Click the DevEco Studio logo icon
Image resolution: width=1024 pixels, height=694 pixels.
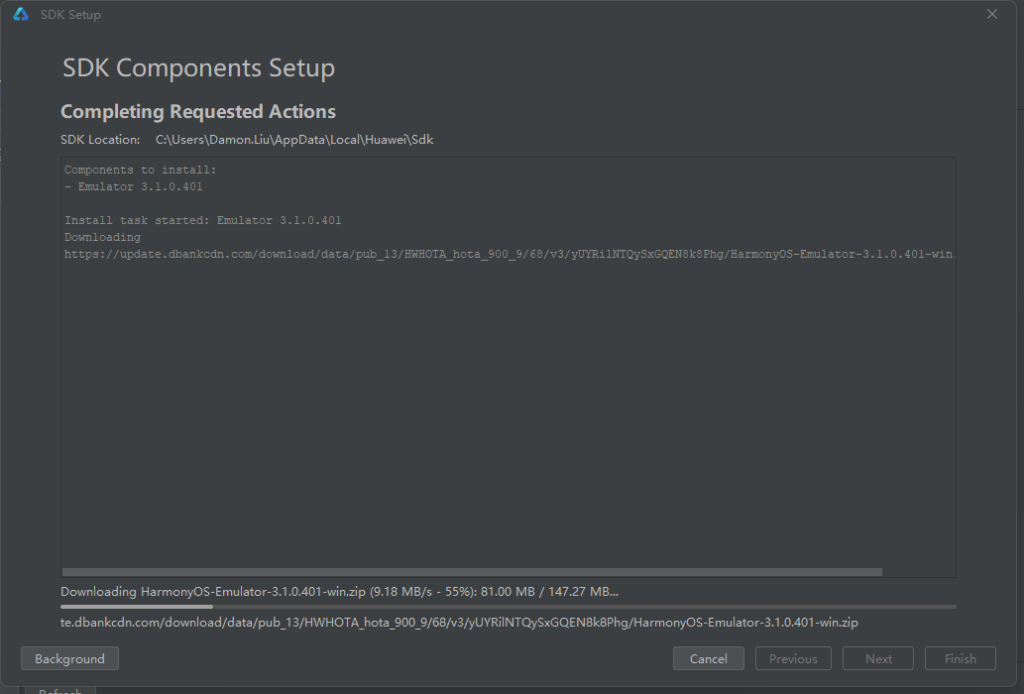[21, 14]
